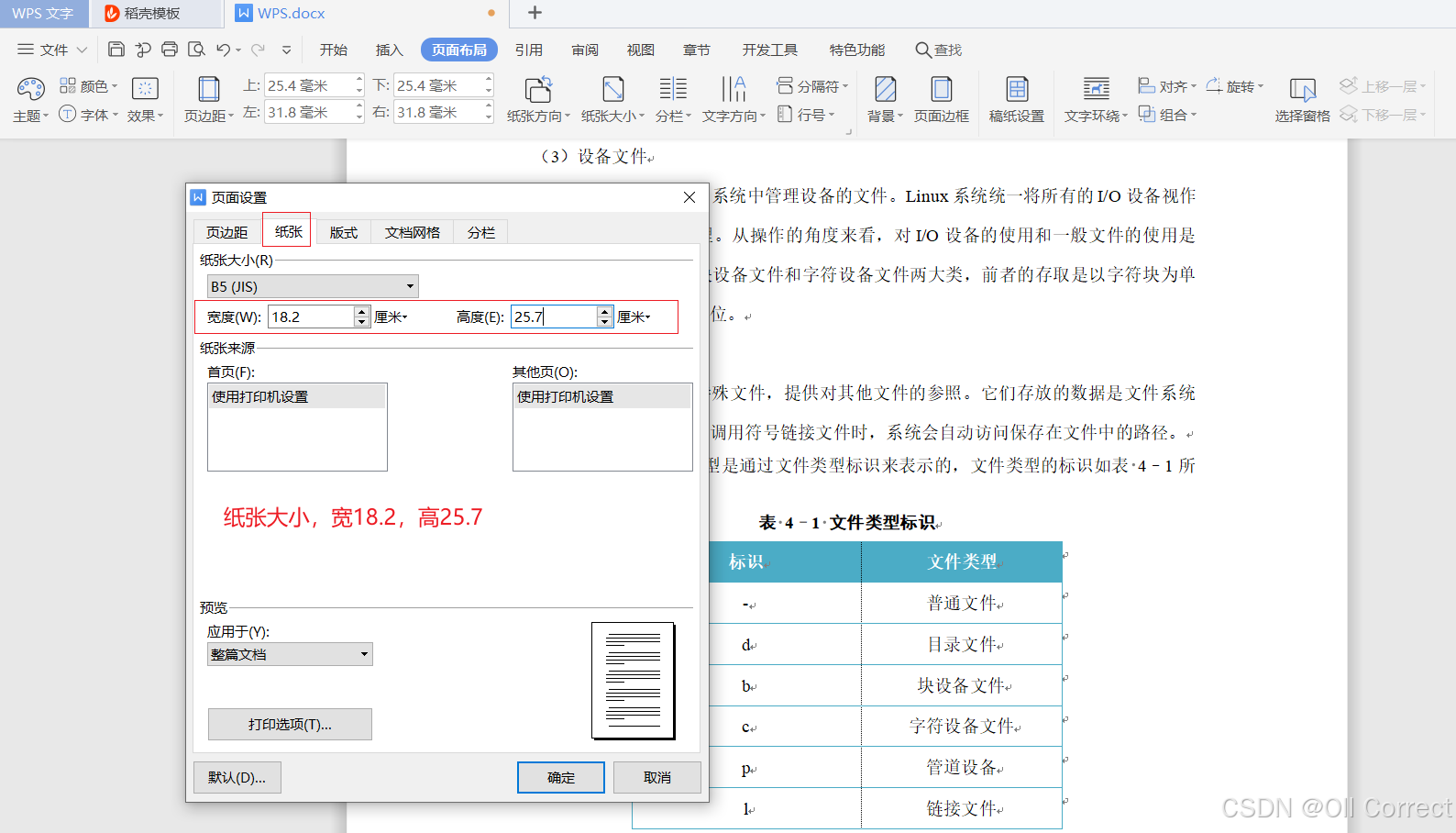1456x833 pixels.
Task: Increase the width using stepper arrows
Action: pyautogui.click(x=362, y=311)
